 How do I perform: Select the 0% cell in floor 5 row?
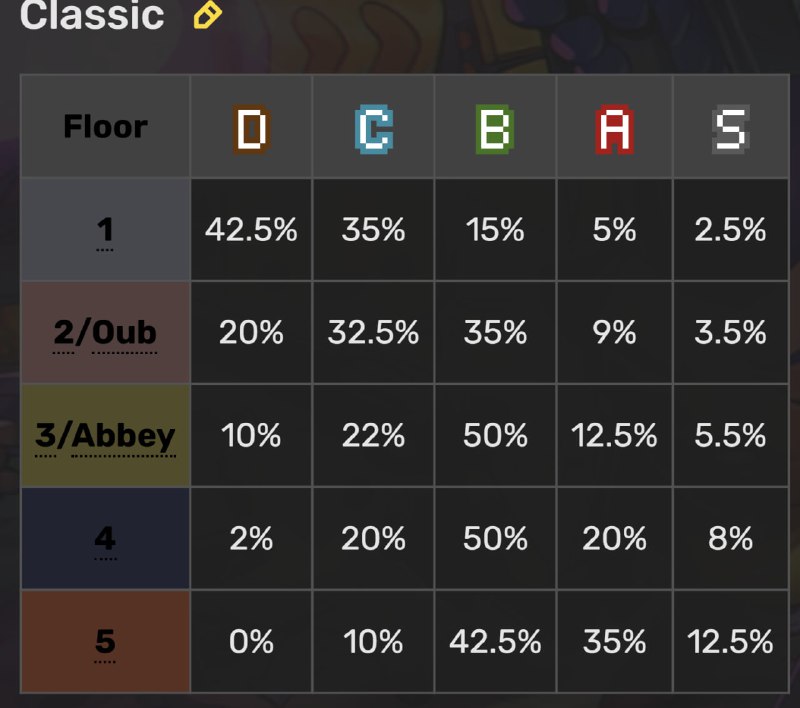coord(251,641)
